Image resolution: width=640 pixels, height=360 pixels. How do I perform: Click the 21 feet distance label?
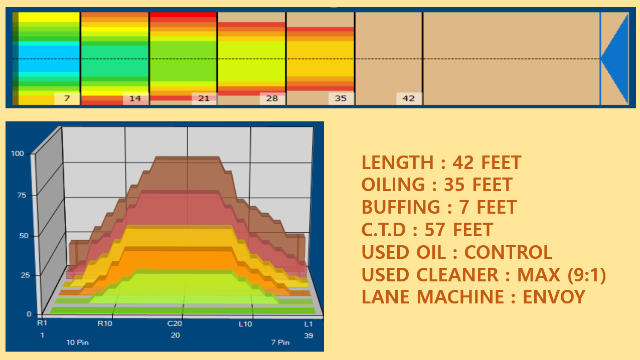click(x=204, y=98)
